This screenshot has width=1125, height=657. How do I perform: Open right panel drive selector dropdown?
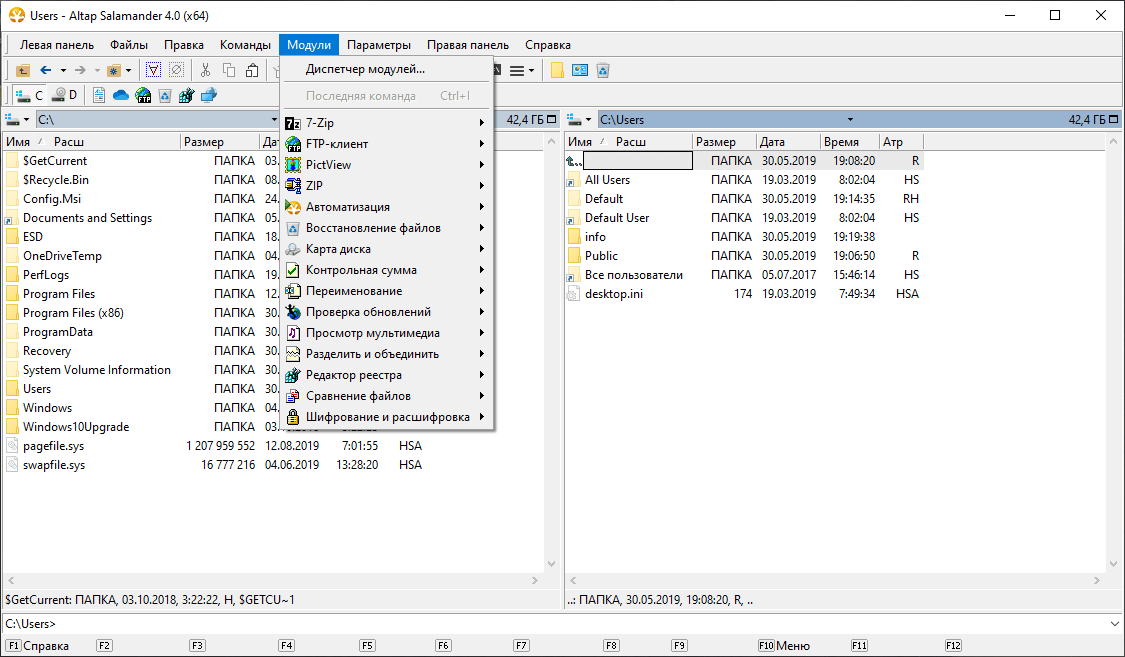(579, 119)
